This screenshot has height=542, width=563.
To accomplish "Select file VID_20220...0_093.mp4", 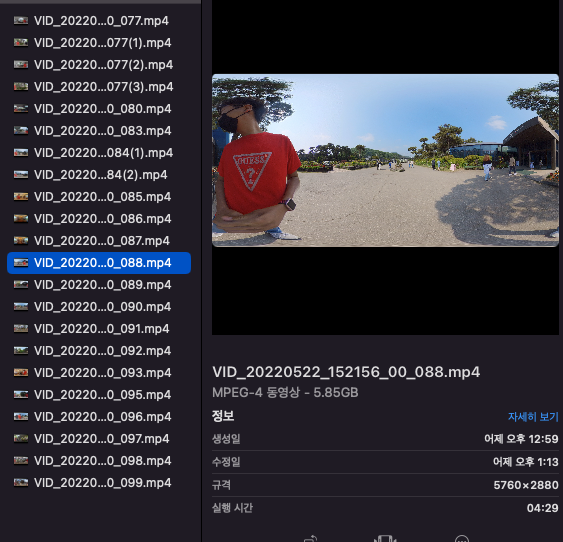I will [x=99, y=373].
